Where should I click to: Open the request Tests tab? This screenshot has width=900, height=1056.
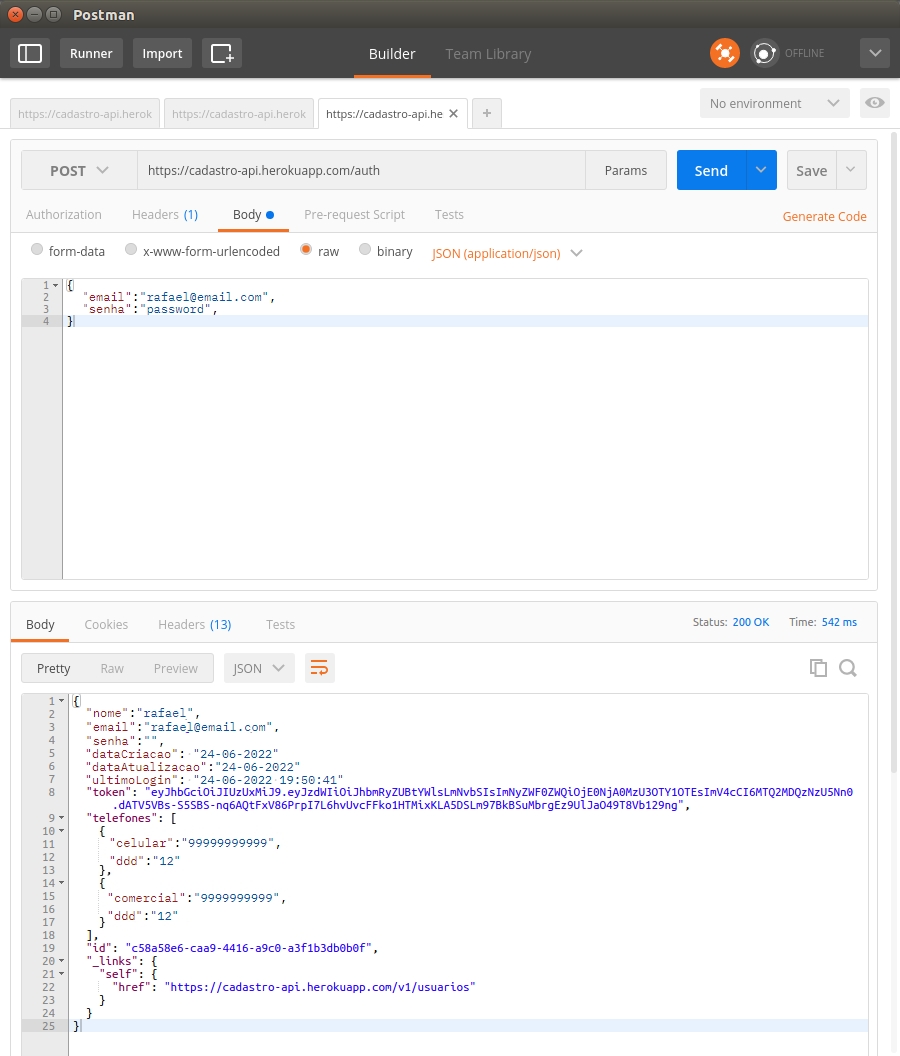click(449, 214)
